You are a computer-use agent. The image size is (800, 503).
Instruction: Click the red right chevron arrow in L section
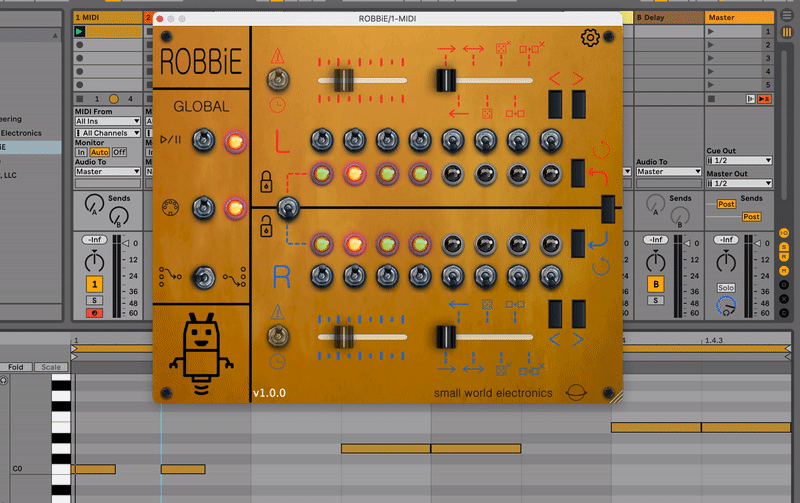coord(578,79)
